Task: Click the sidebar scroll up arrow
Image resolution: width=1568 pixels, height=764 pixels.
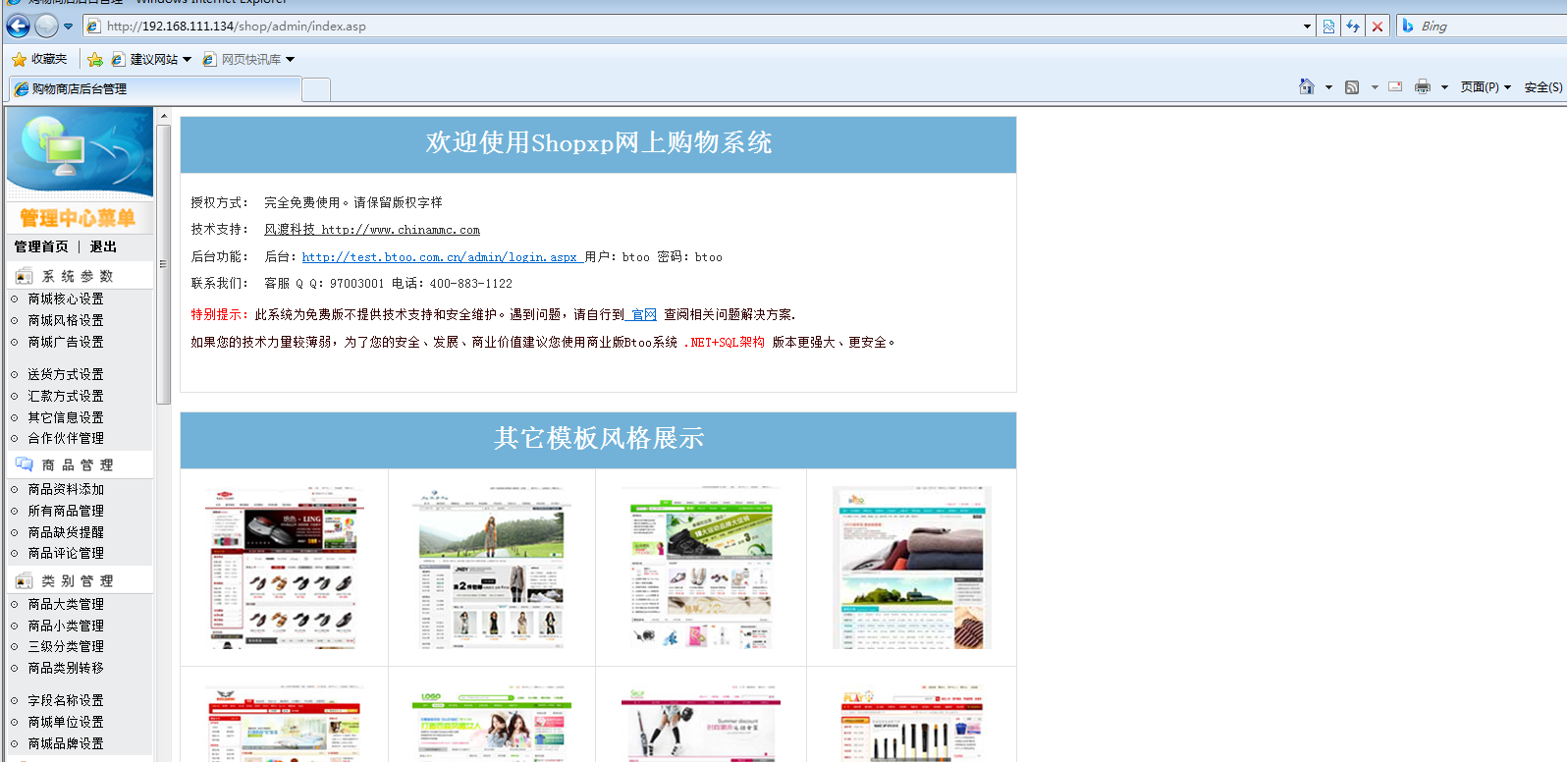Action: 164,116
